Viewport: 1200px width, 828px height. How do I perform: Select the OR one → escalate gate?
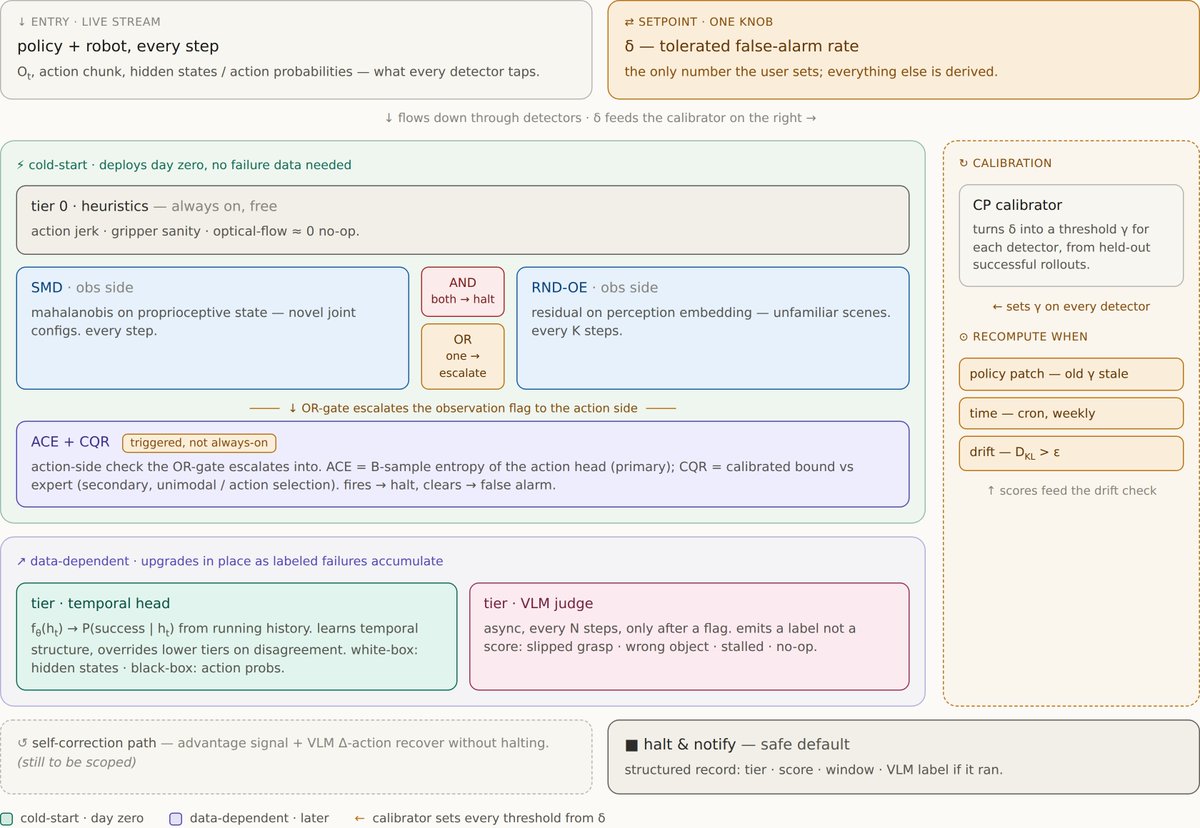point(463,356)
